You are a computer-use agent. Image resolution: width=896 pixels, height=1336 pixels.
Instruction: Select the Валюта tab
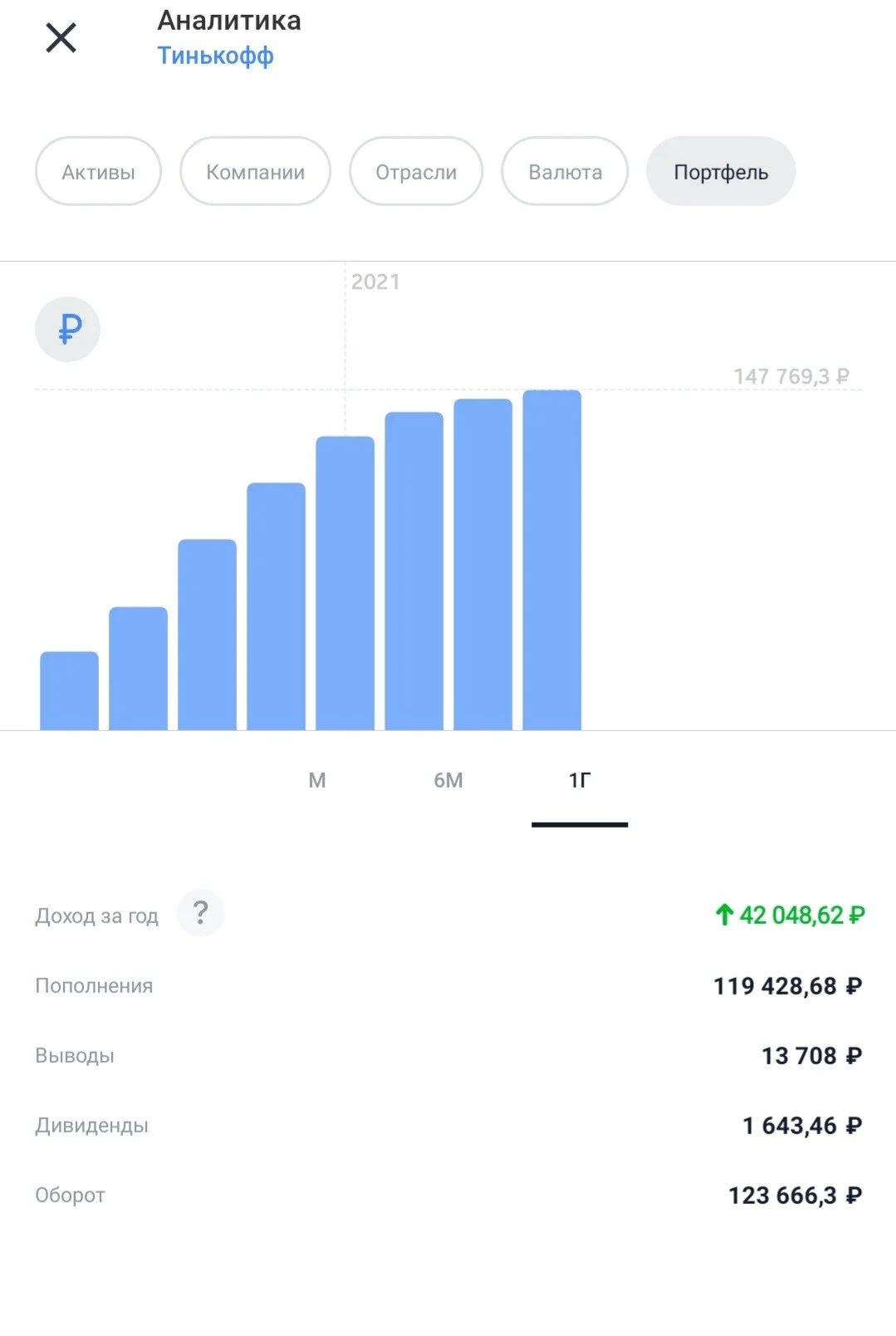[x=565, y=171]
